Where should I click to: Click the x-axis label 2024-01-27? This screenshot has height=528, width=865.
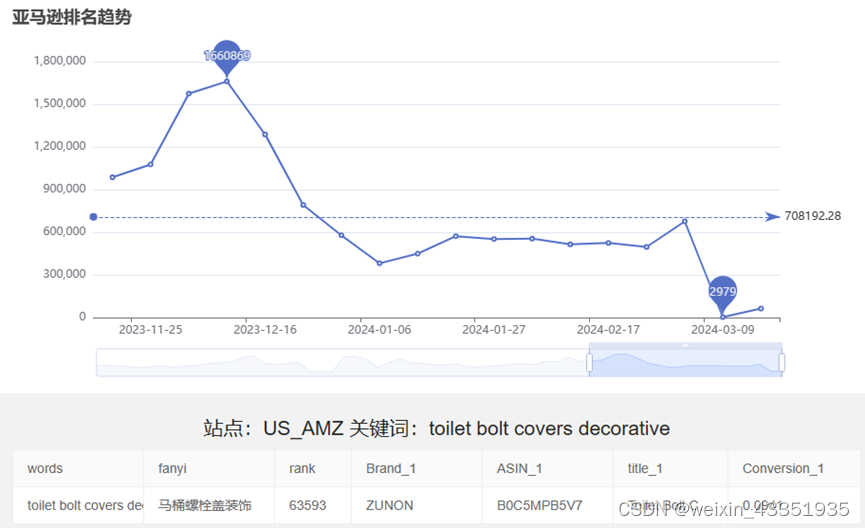494,330
